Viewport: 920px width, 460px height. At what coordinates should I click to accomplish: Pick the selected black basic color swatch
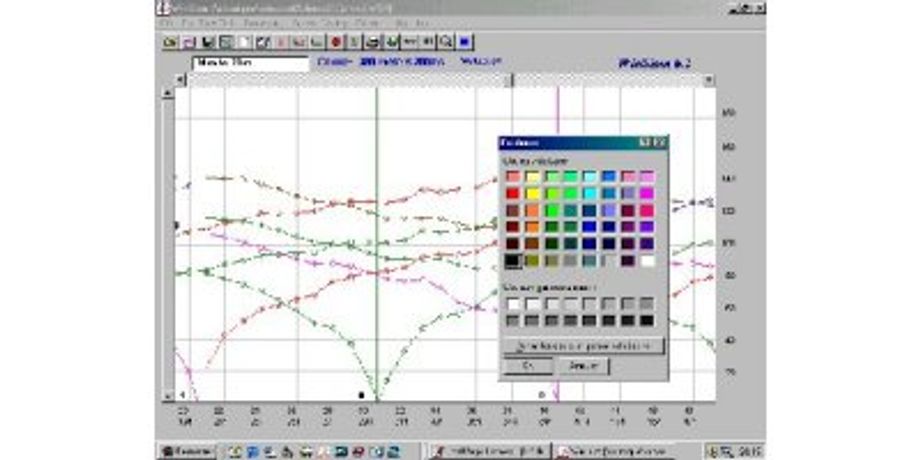coord(513,261)
